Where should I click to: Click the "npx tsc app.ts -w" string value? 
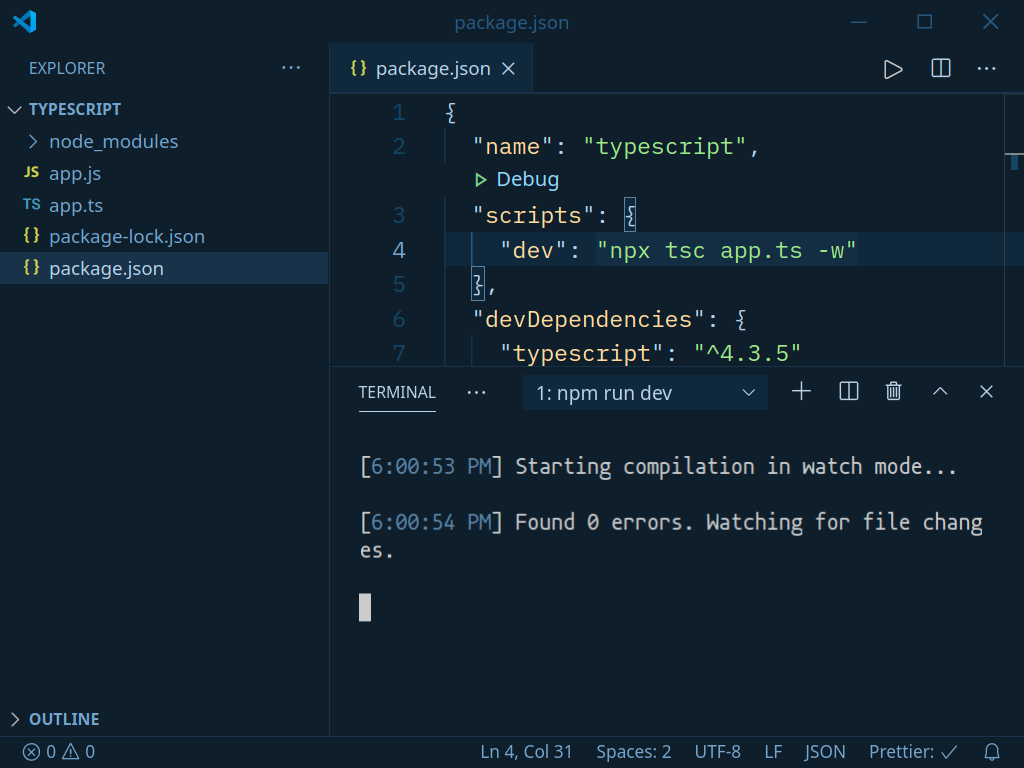pyautogui.click(x=726, y=250)
